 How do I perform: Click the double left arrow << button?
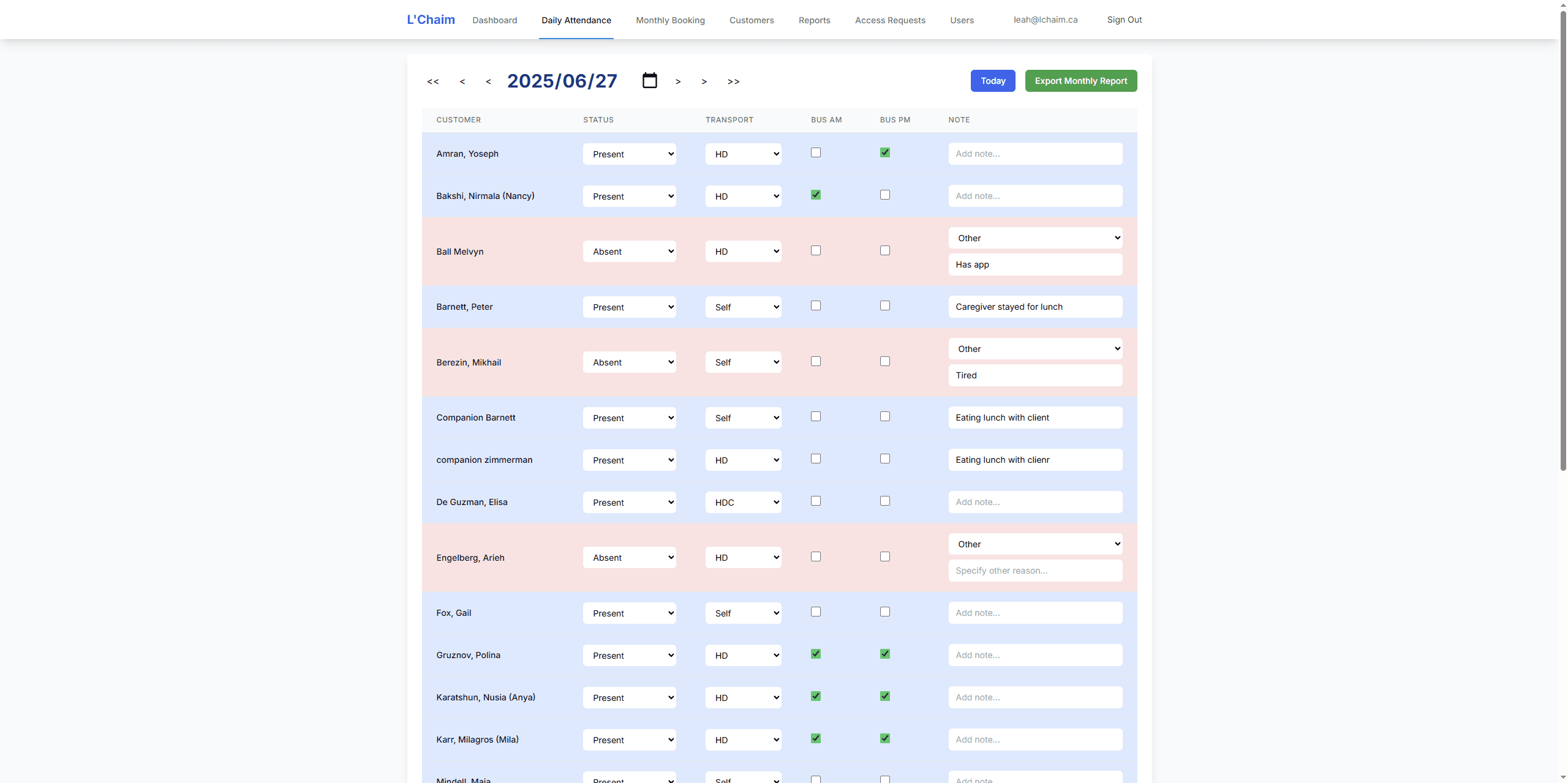433,81
